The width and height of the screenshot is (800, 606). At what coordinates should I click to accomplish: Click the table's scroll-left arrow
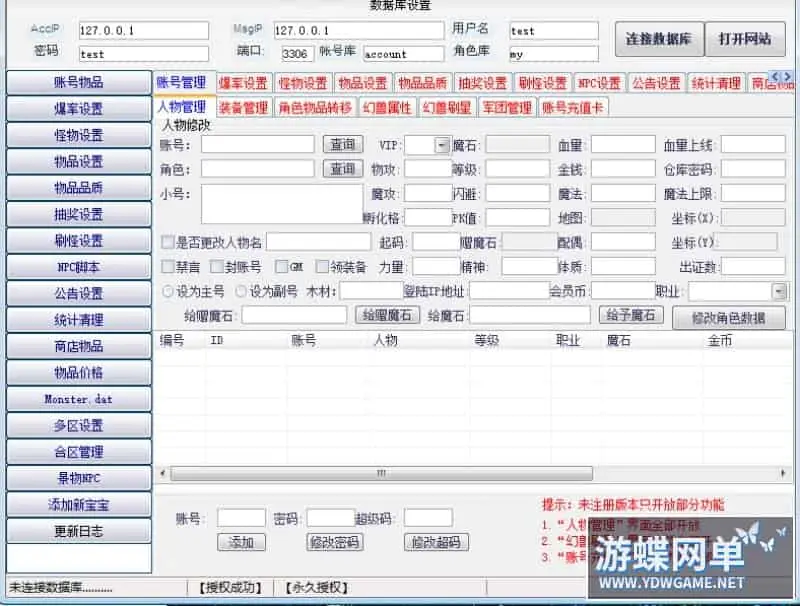pyautogui.click(x=163, y=473)
